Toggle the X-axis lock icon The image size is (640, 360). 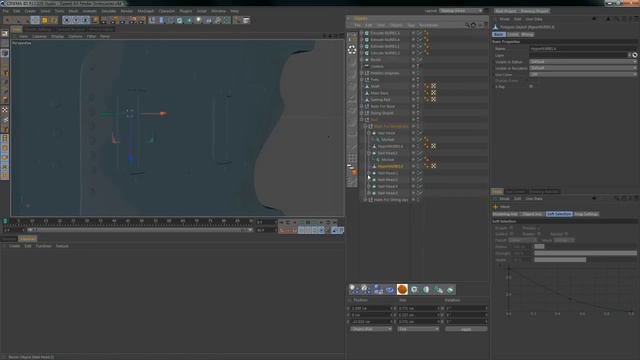point(67,20)
